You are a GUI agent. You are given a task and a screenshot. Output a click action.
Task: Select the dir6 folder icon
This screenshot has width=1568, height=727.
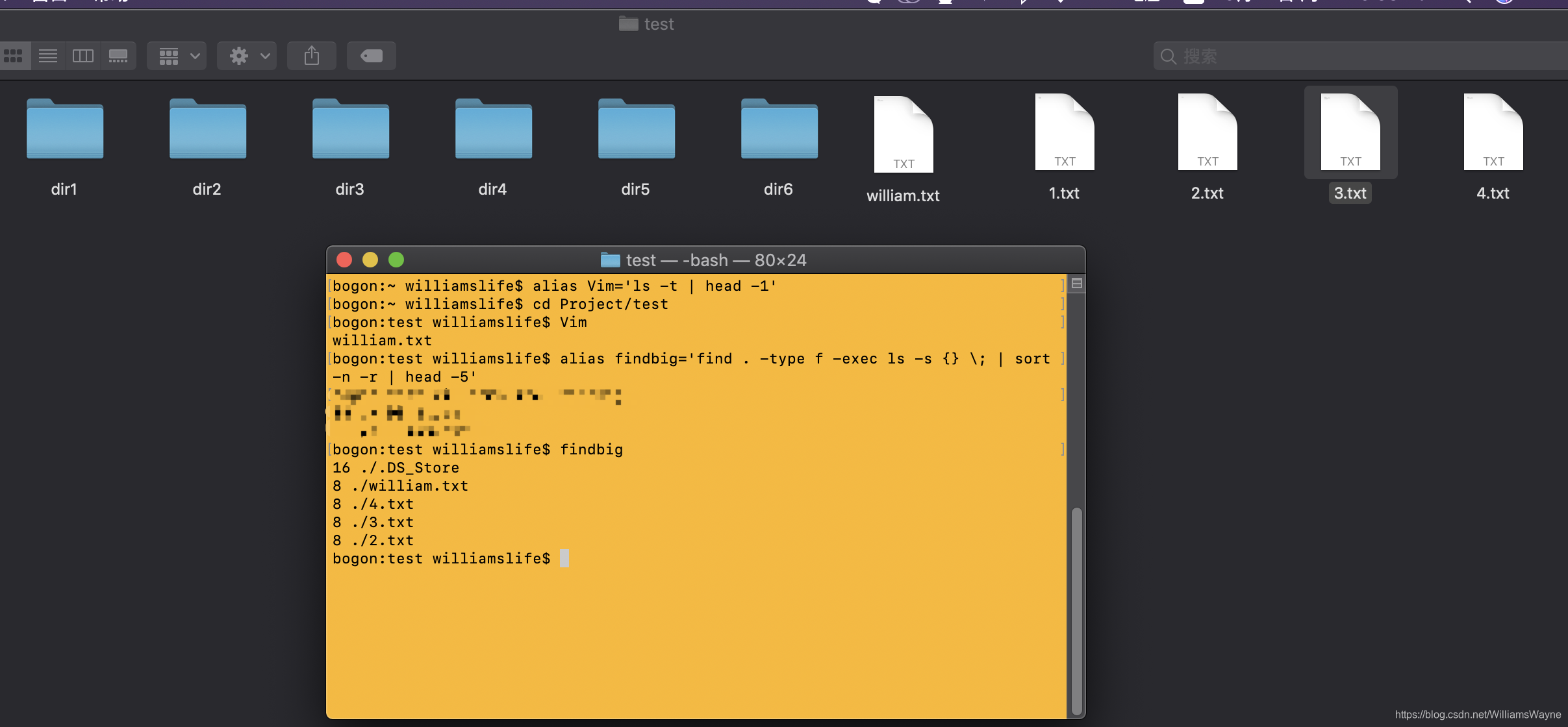tap(779, 129)
